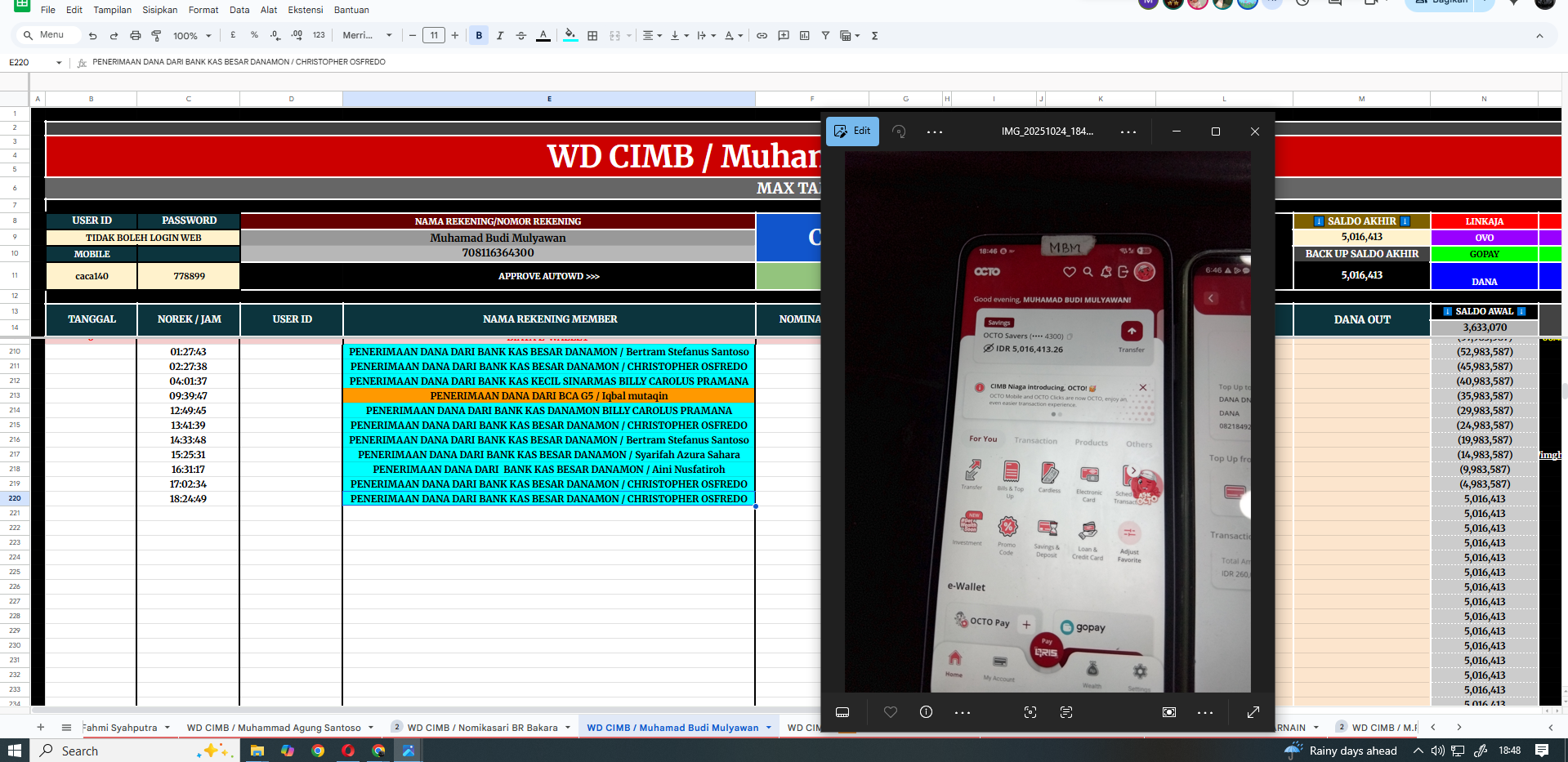
Task: Open the cell fill color picker
Action: click(x=570, y=35)
